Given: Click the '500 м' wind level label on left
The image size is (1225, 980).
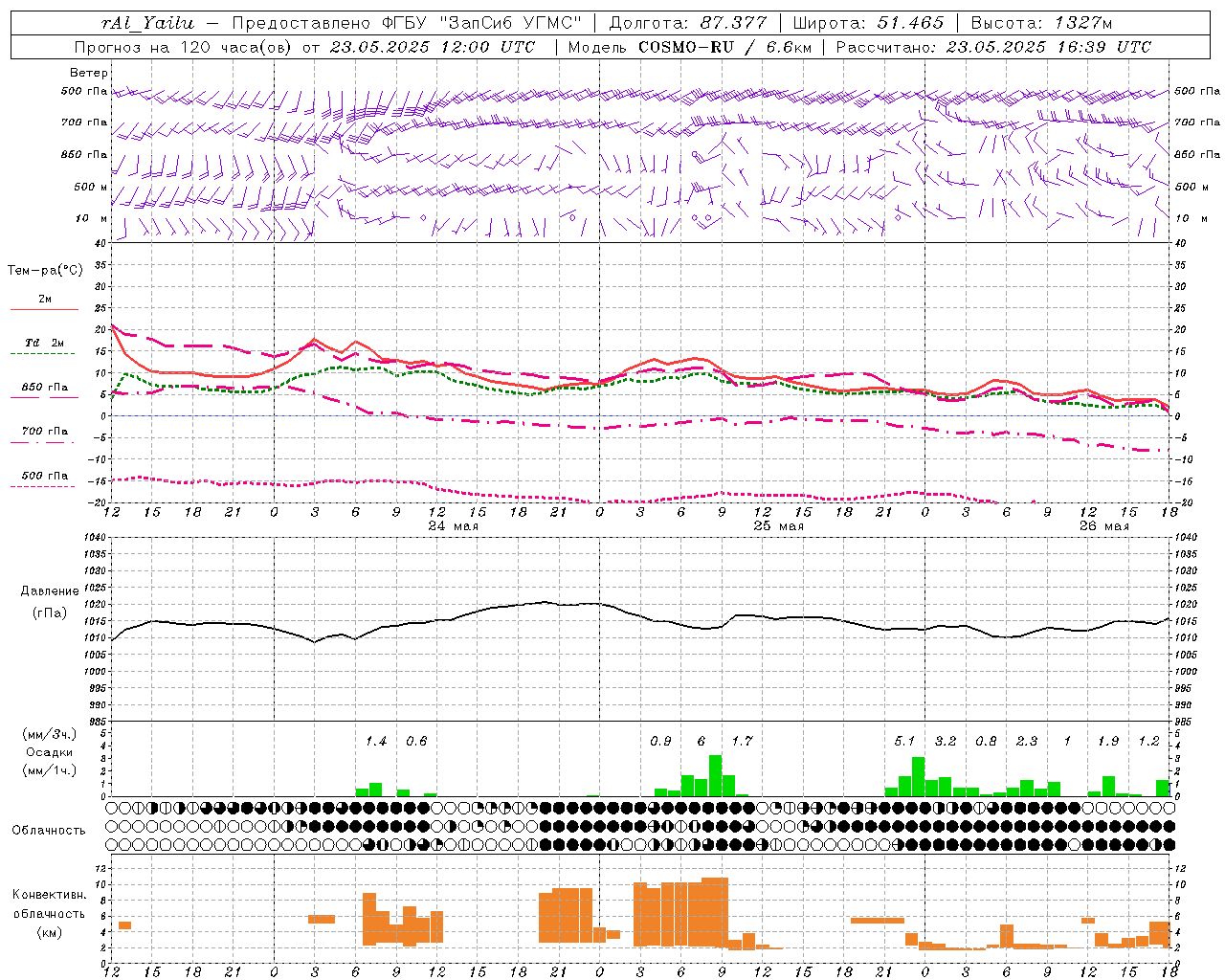Looking at the screenshot, I should pyautogui.click(x=91, y=187).
